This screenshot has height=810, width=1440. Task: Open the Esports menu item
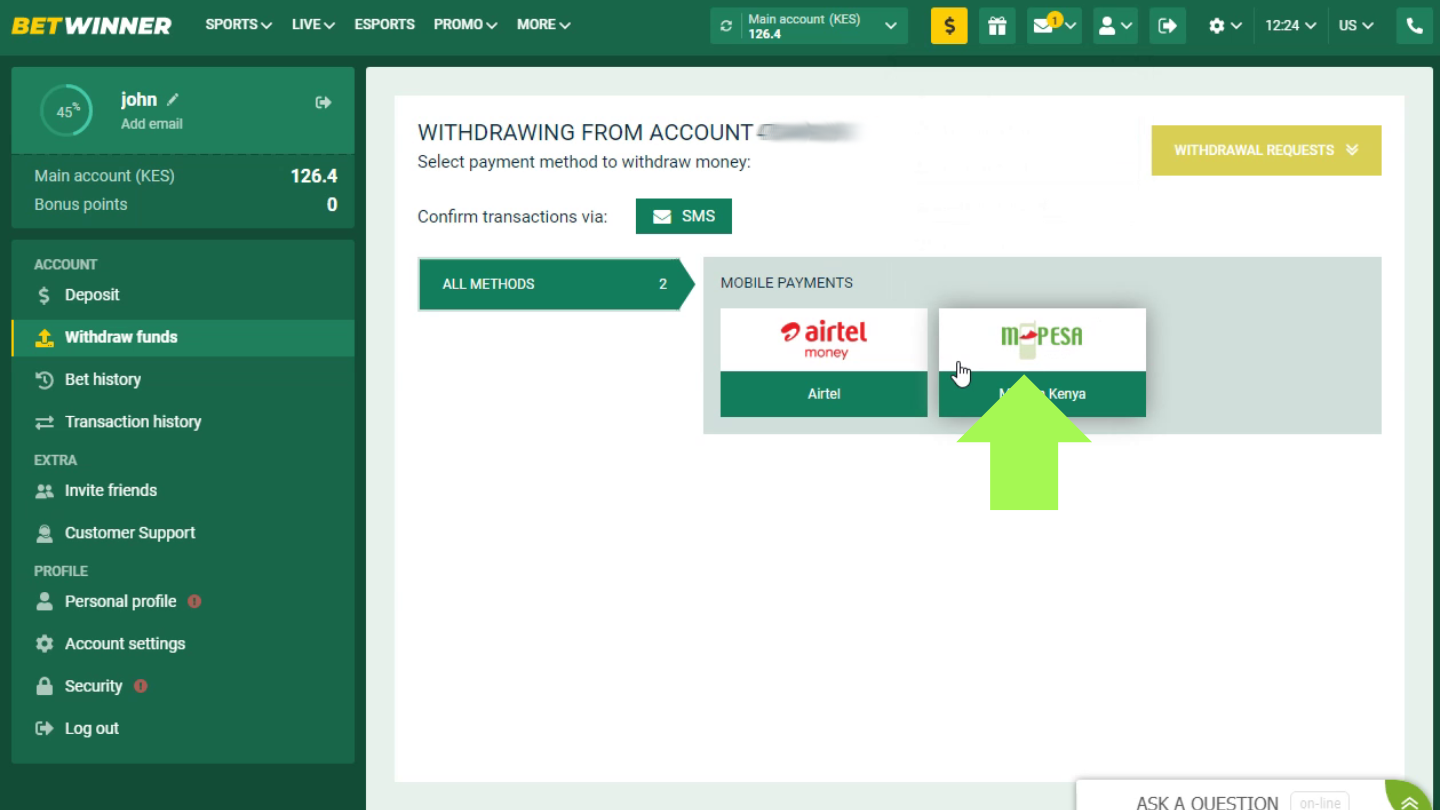(x=384, y=25)
